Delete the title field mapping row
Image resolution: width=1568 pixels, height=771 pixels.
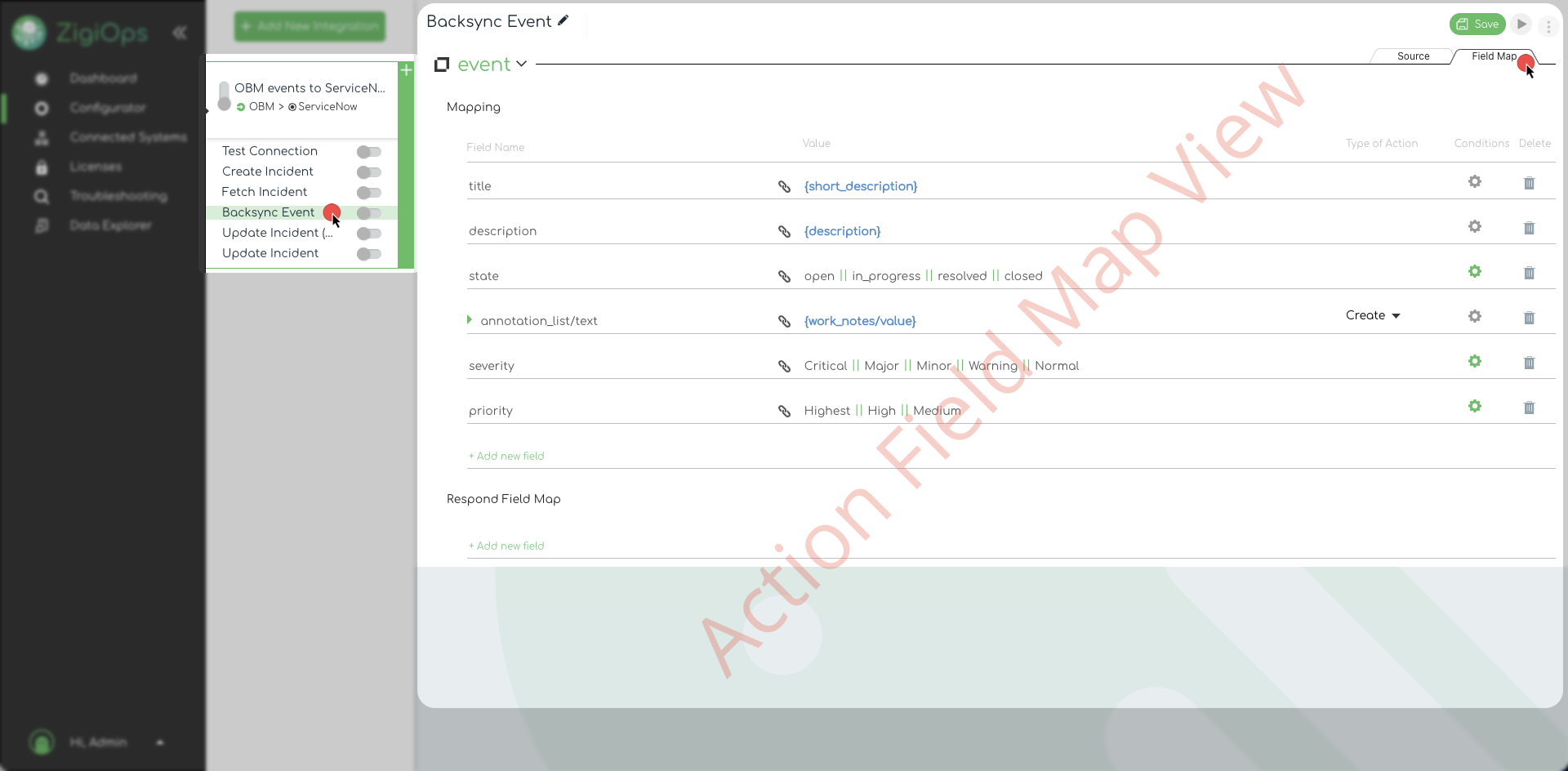(x=1529, y=183)
